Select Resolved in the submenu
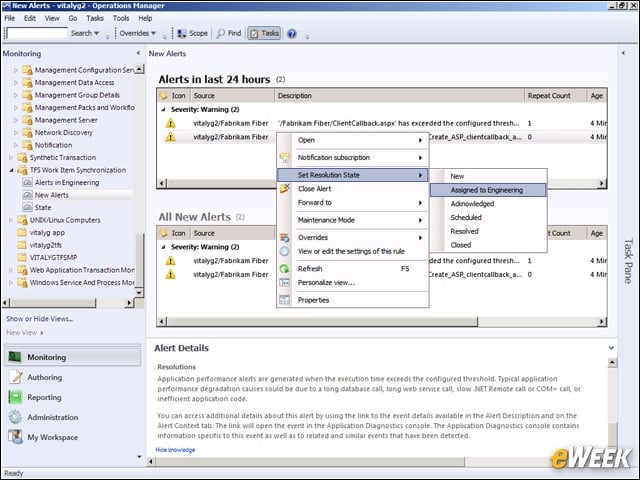The image size is (640, 480). coord(464,231)
